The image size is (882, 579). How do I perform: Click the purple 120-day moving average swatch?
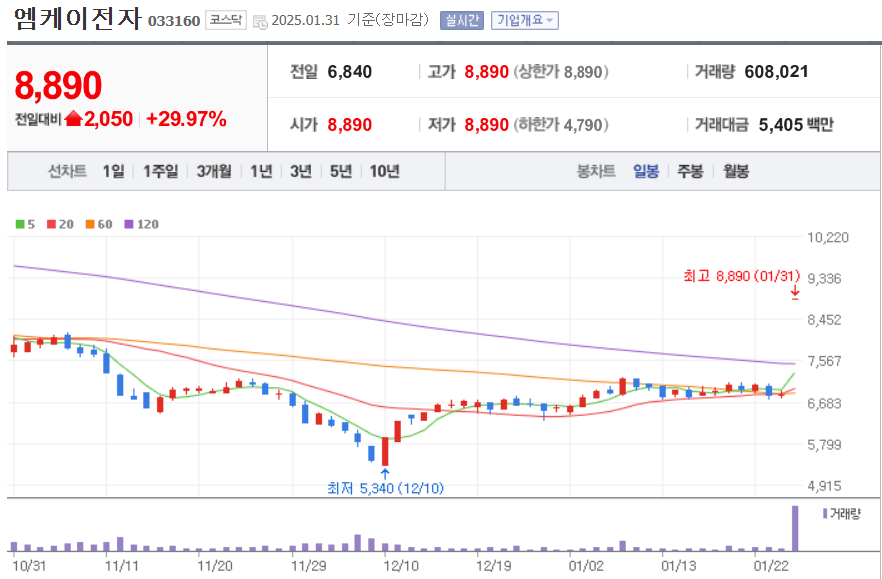pos(129,224)
